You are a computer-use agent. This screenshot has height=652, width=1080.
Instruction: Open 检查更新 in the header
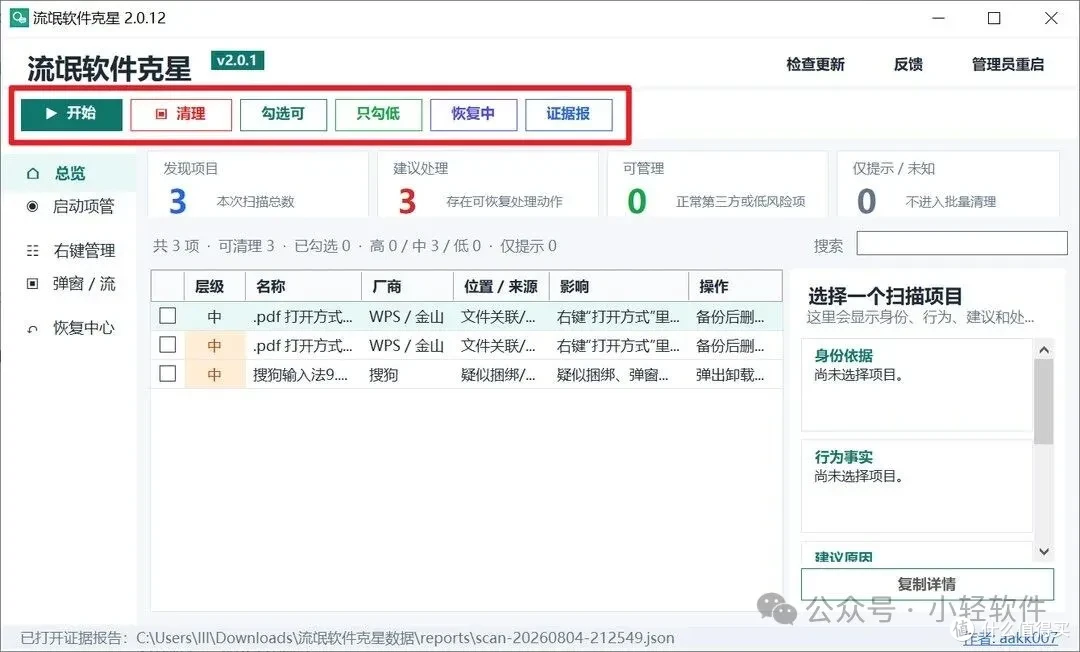tap(816, 65)
